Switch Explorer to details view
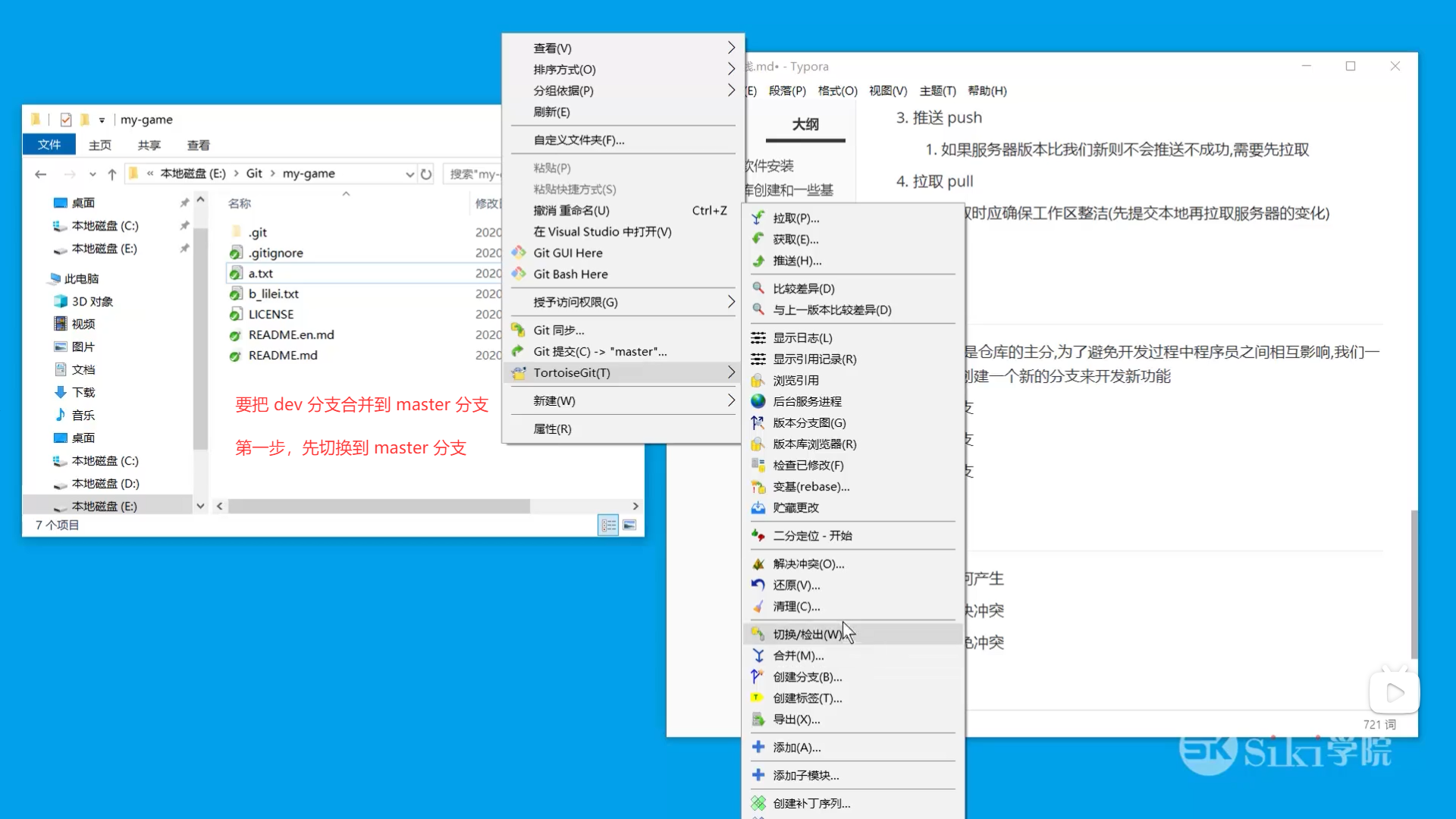This screenshot has height=819, width=1456. [x=607, y=524]
